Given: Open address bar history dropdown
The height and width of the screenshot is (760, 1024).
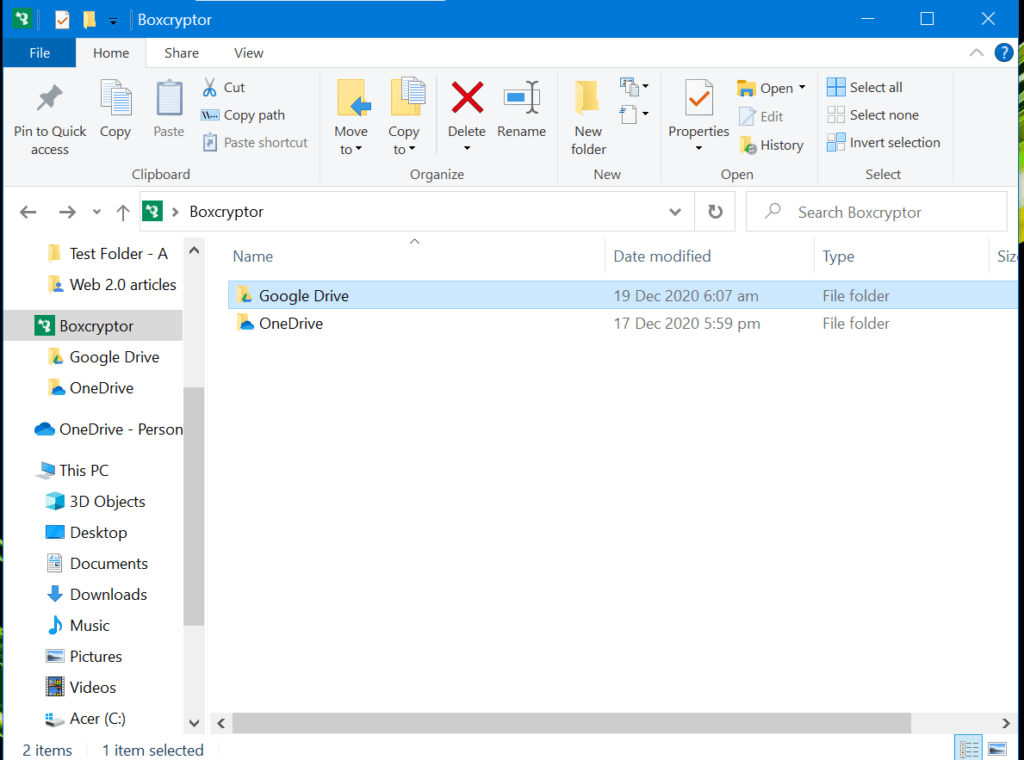Looking at the screenshot, I should 675,212.
